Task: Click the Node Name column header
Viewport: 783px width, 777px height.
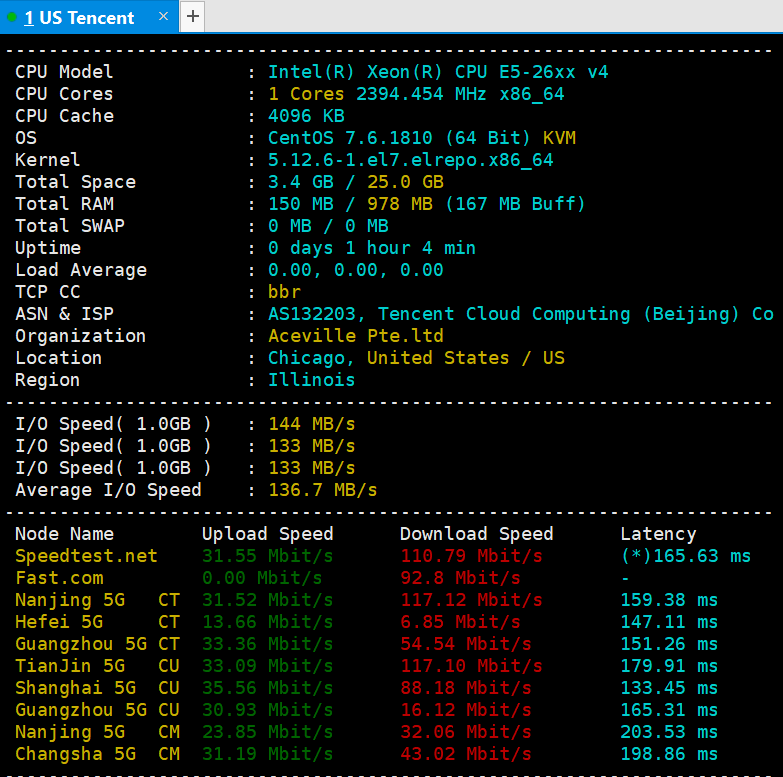Action: click(64, 534)
